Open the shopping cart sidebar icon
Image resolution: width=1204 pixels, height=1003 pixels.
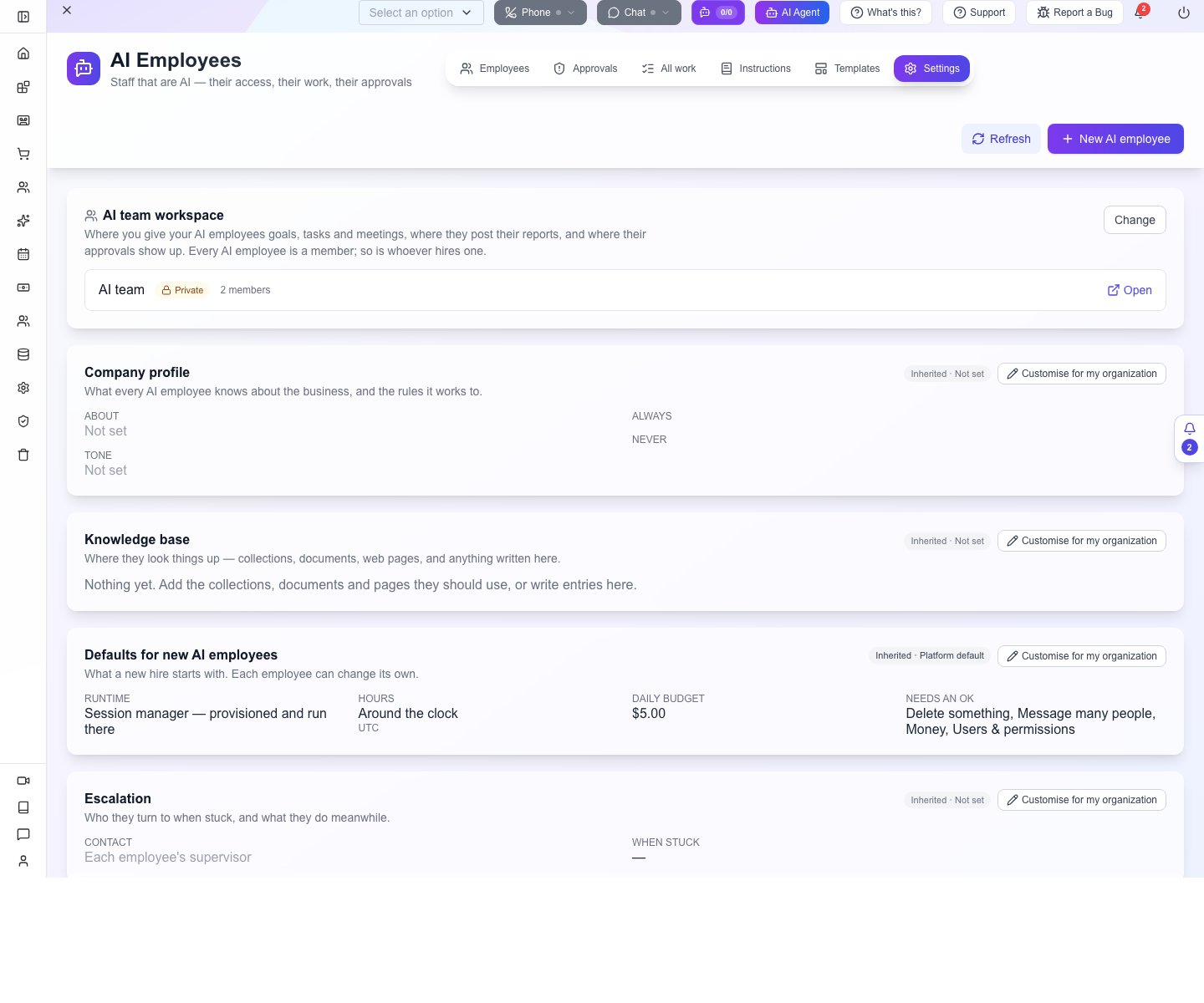(x=23, y=154)
